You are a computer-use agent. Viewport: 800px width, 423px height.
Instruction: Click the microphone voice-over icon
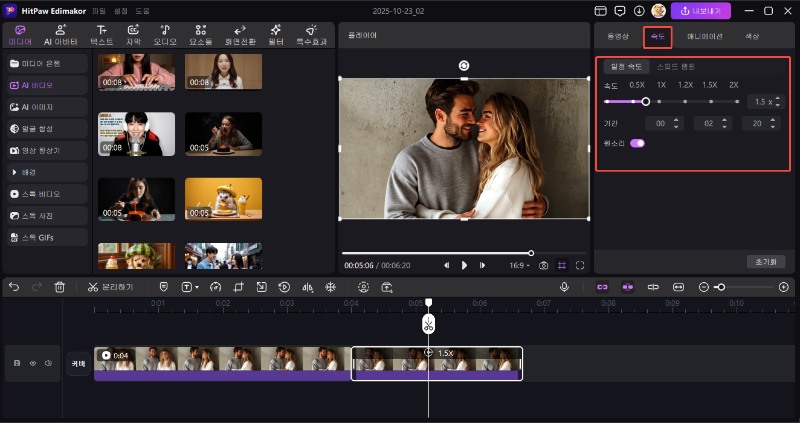pos(565,287)
